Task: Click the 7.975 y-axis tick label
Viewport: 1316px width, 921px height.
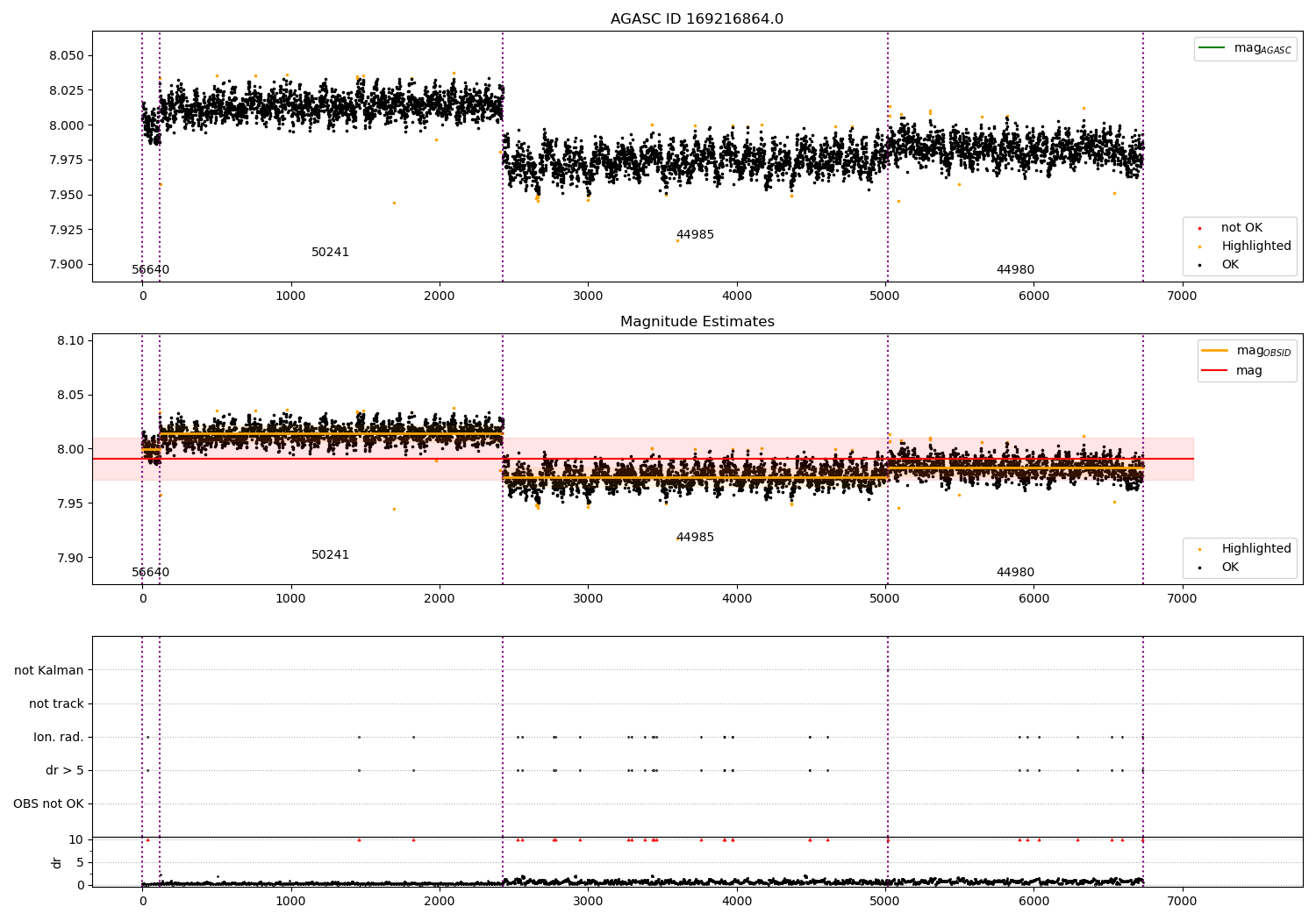Action: click(68, 161)
